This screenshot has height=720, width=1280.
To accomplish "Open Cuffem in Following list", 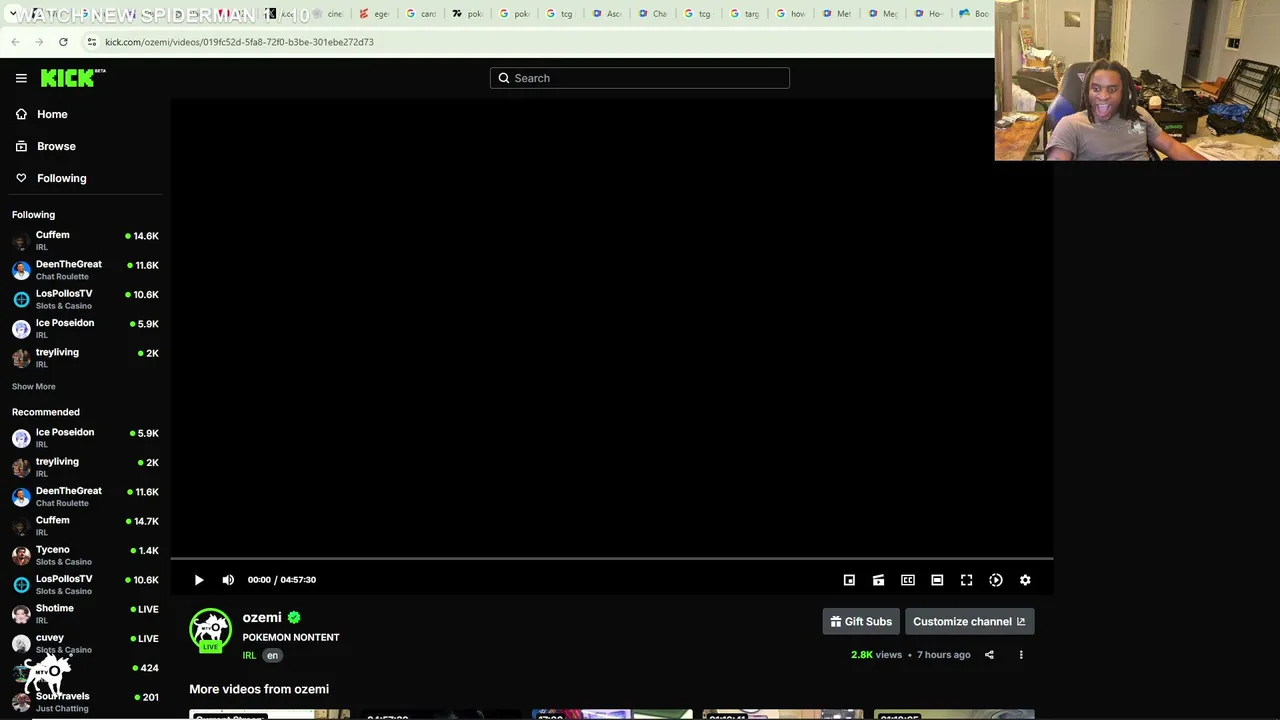I will pos(85,240).
